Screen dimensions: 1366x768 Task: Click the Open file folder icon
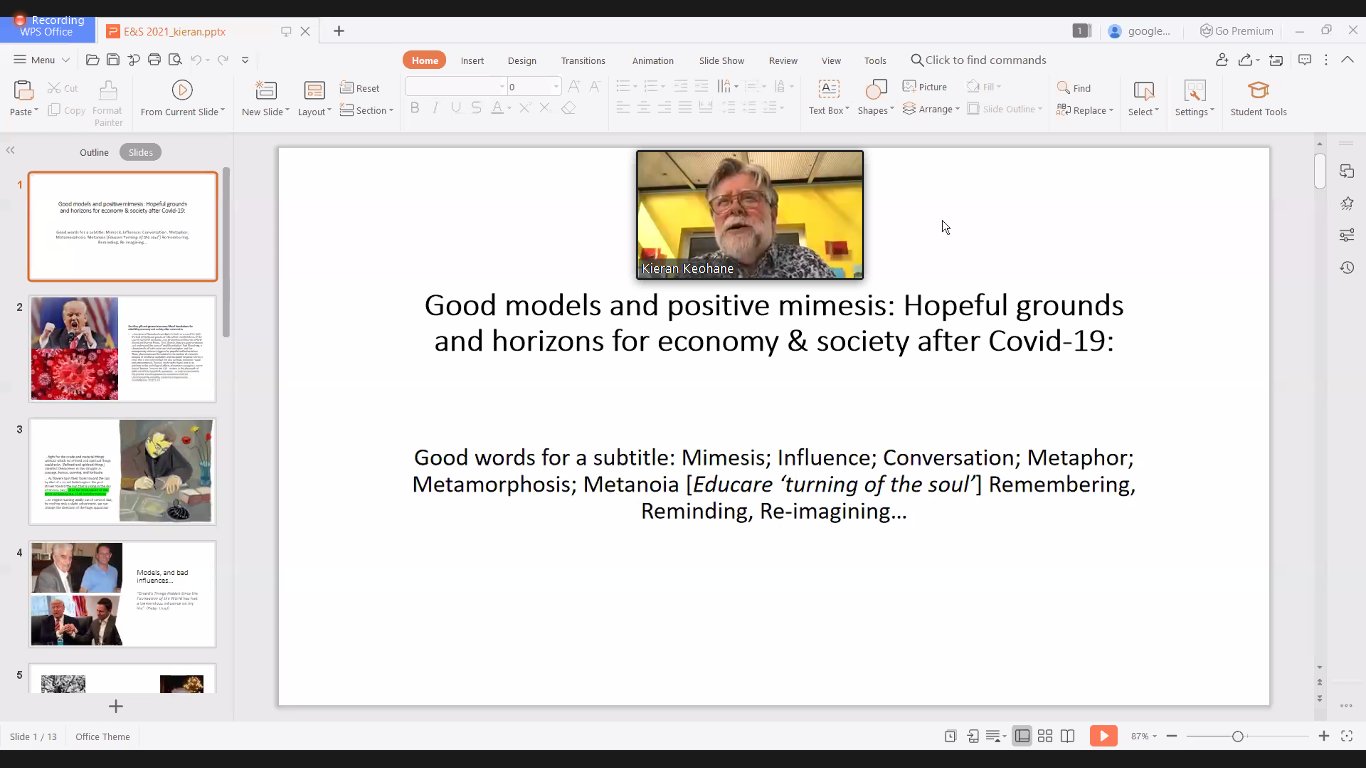coord(92,60)
